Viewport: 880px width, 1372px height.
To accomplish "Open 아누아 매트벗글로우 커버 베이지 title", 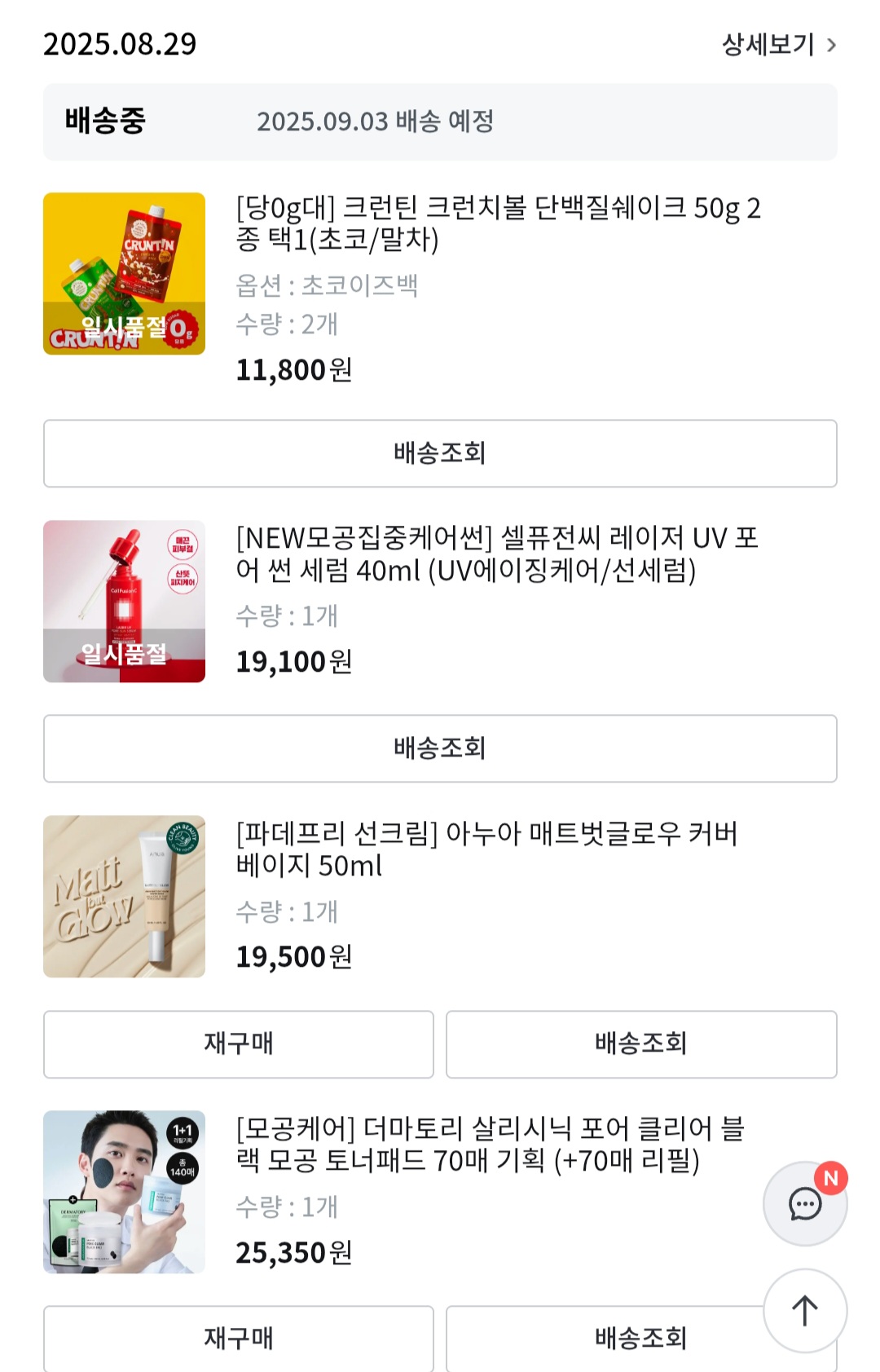I will (486, 849).
